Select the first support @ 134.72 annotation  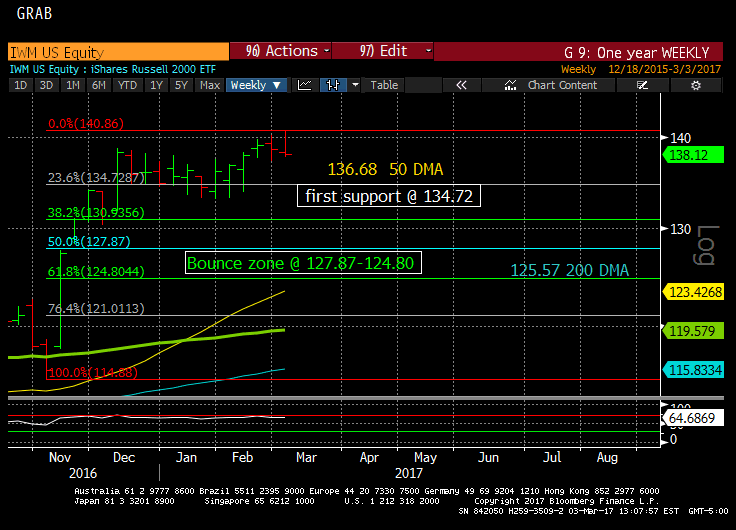[389, 196]
